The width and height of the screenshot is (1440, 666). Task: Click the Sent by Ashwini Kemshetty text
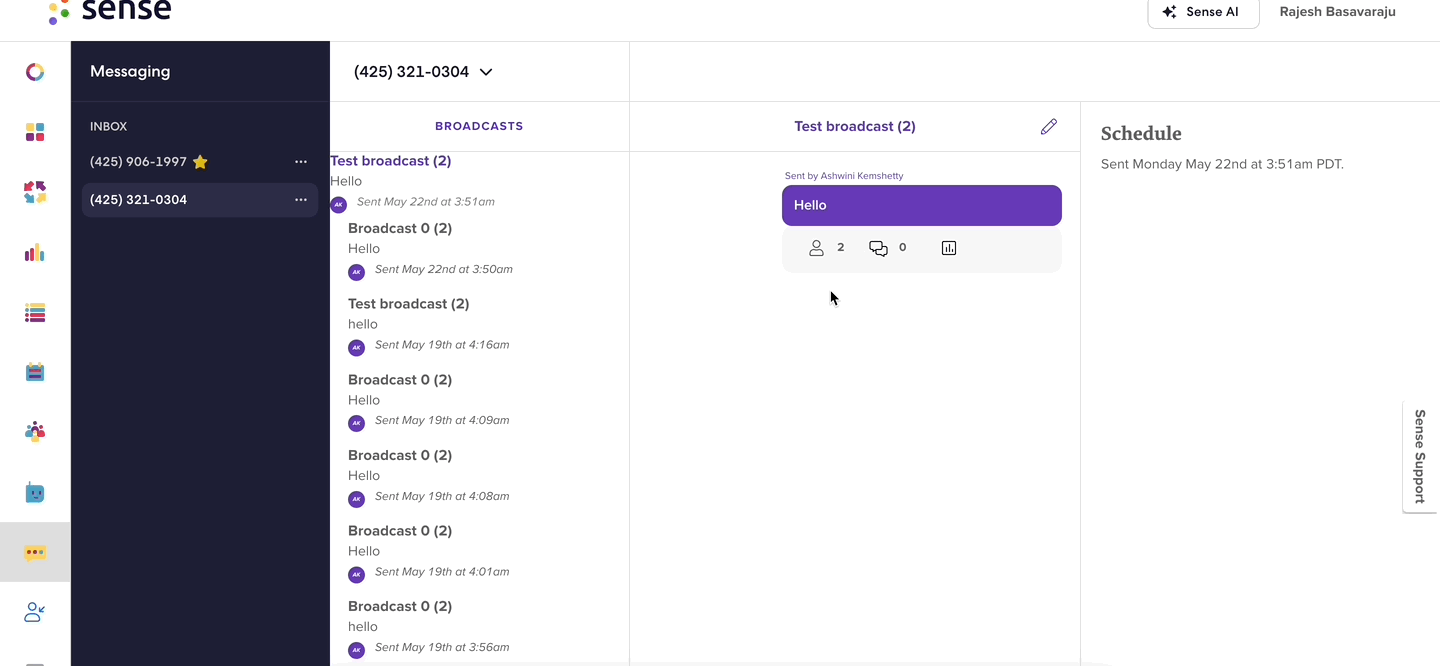pos(844,176)
